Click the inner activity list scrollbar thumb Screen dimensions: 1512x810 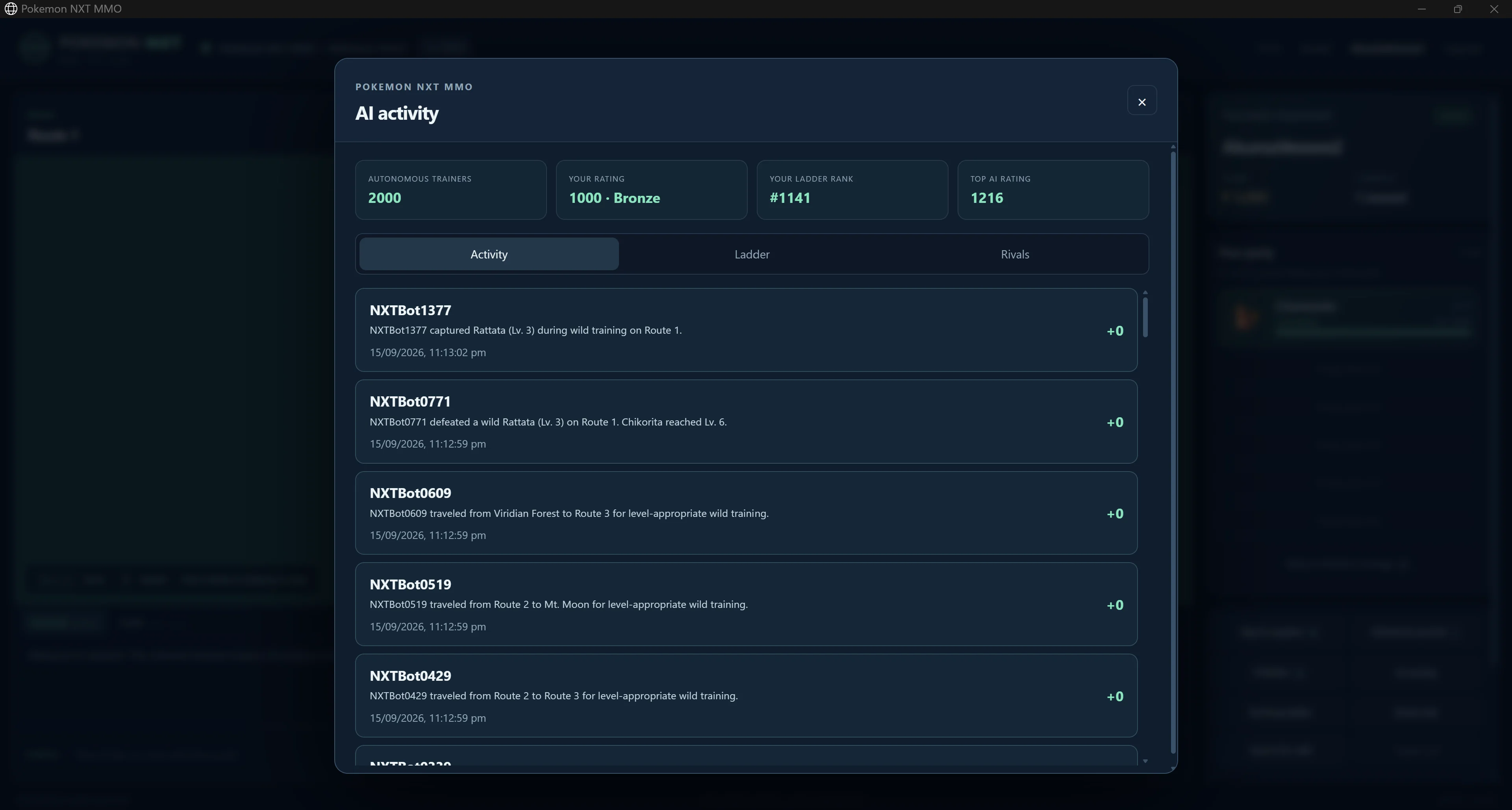(x=1145, y=318)
